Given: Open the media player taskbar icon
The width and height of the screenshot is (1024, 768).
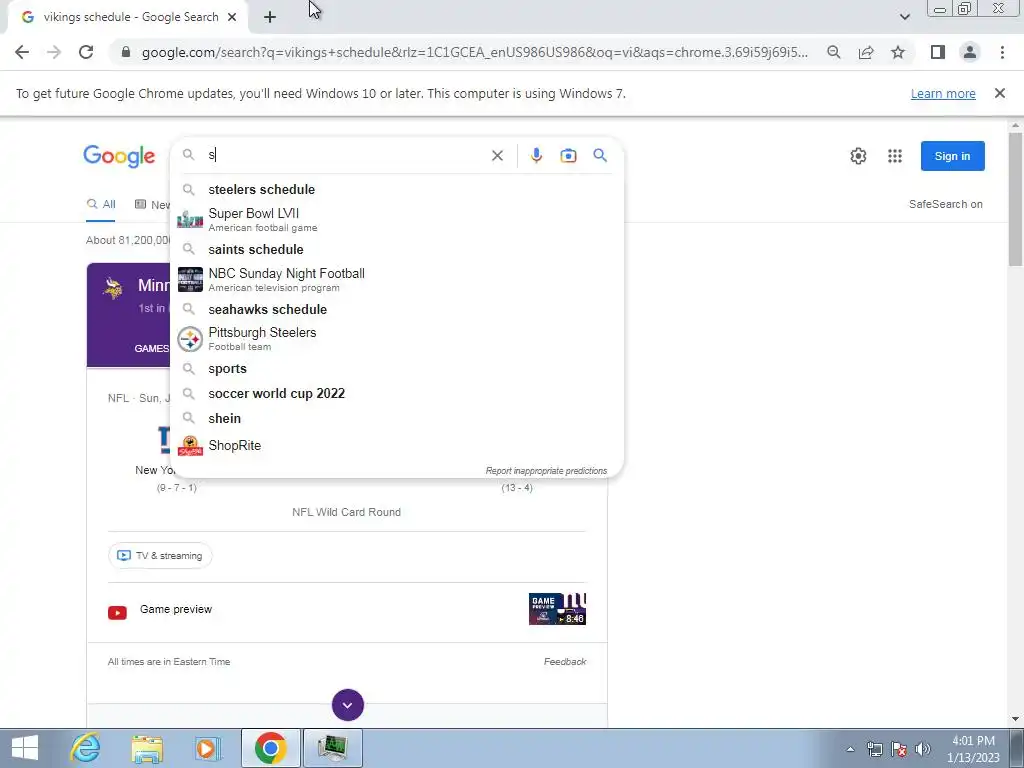Looking at the screenshot, I should tap(208, 748).
